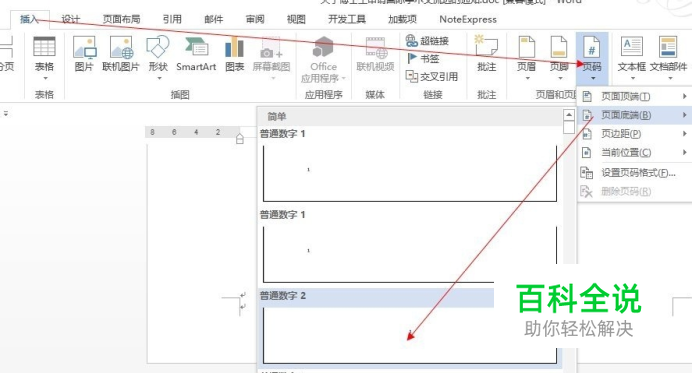692x373 pixels.
Task: Click the quick access toolbar customize arrow
Action: coord(6,113)
